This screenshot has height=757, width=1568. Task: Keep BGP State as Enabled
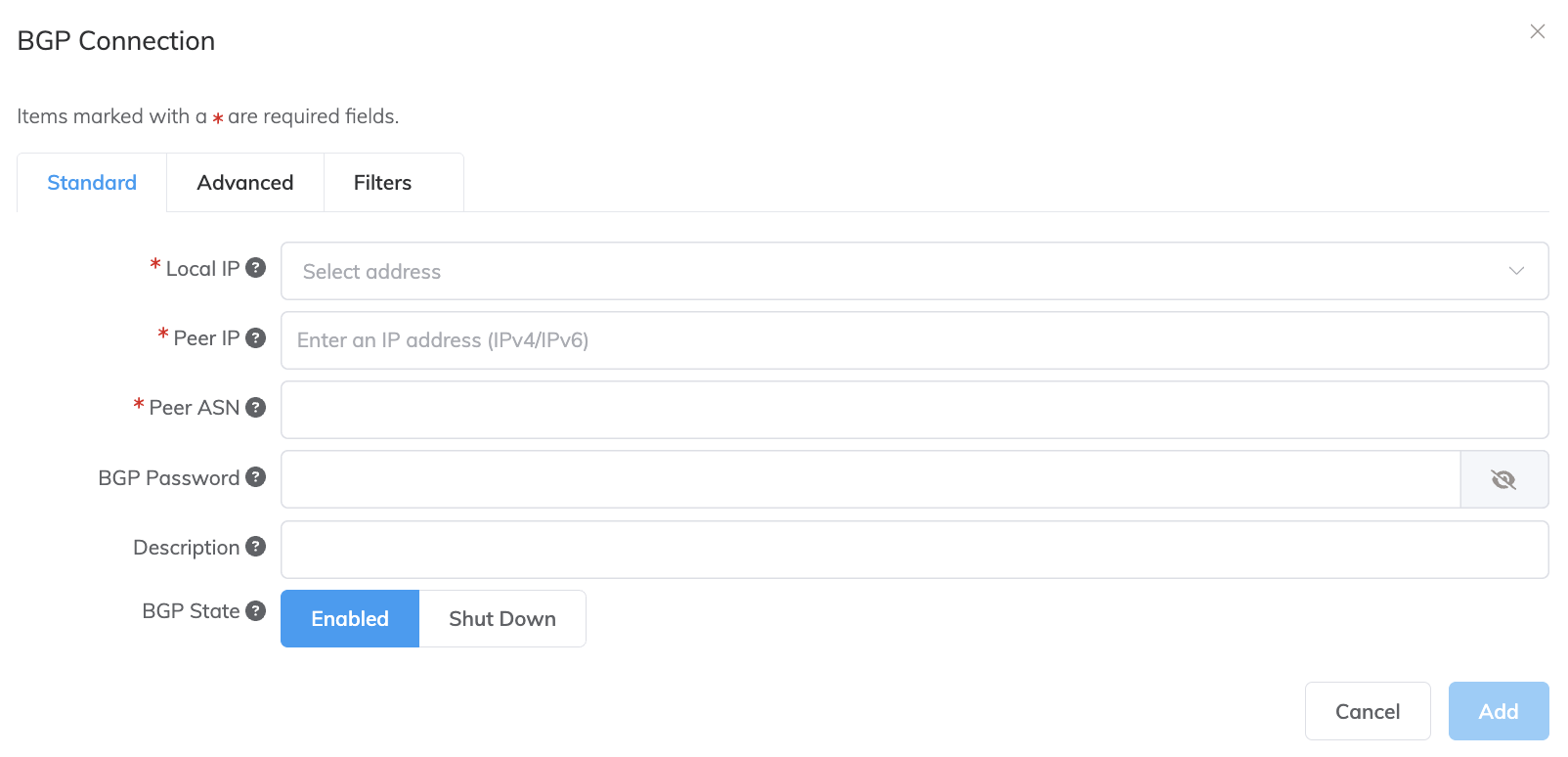pyautogui.click(x=349, y=618)
